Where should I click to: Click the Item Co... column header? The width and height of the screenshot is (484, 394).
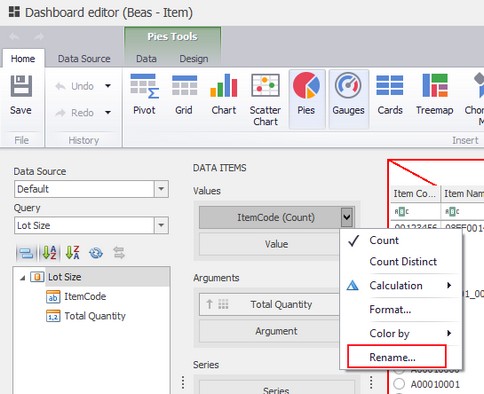tap(415, 194)
